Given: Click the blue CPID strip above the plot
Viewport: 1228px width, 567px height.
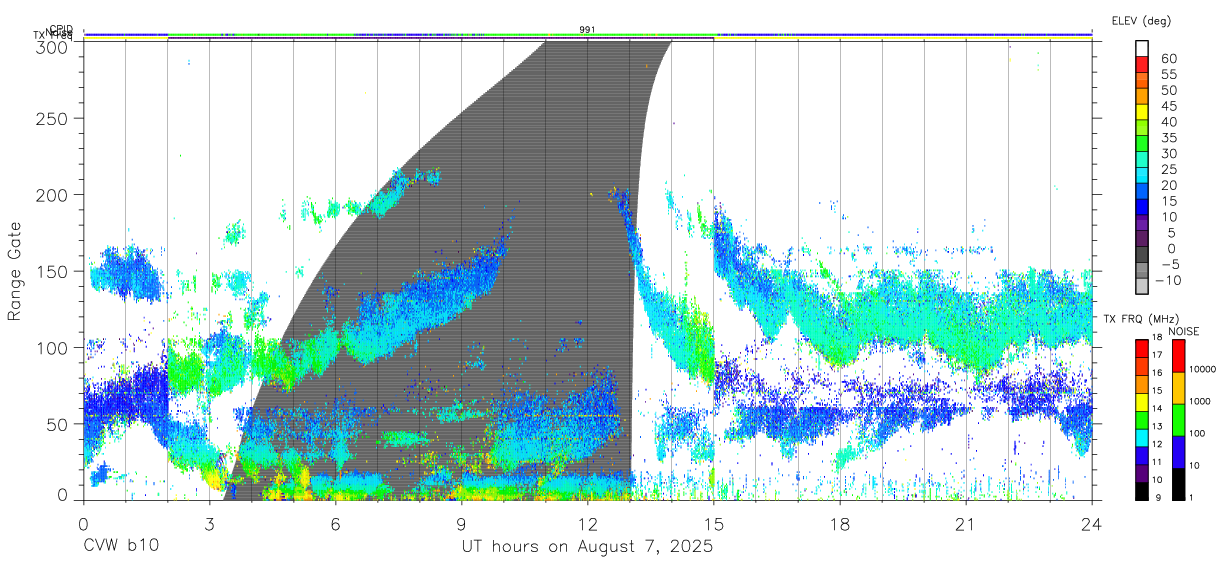Looking at the screenshot, I should [x=588, y=34].
